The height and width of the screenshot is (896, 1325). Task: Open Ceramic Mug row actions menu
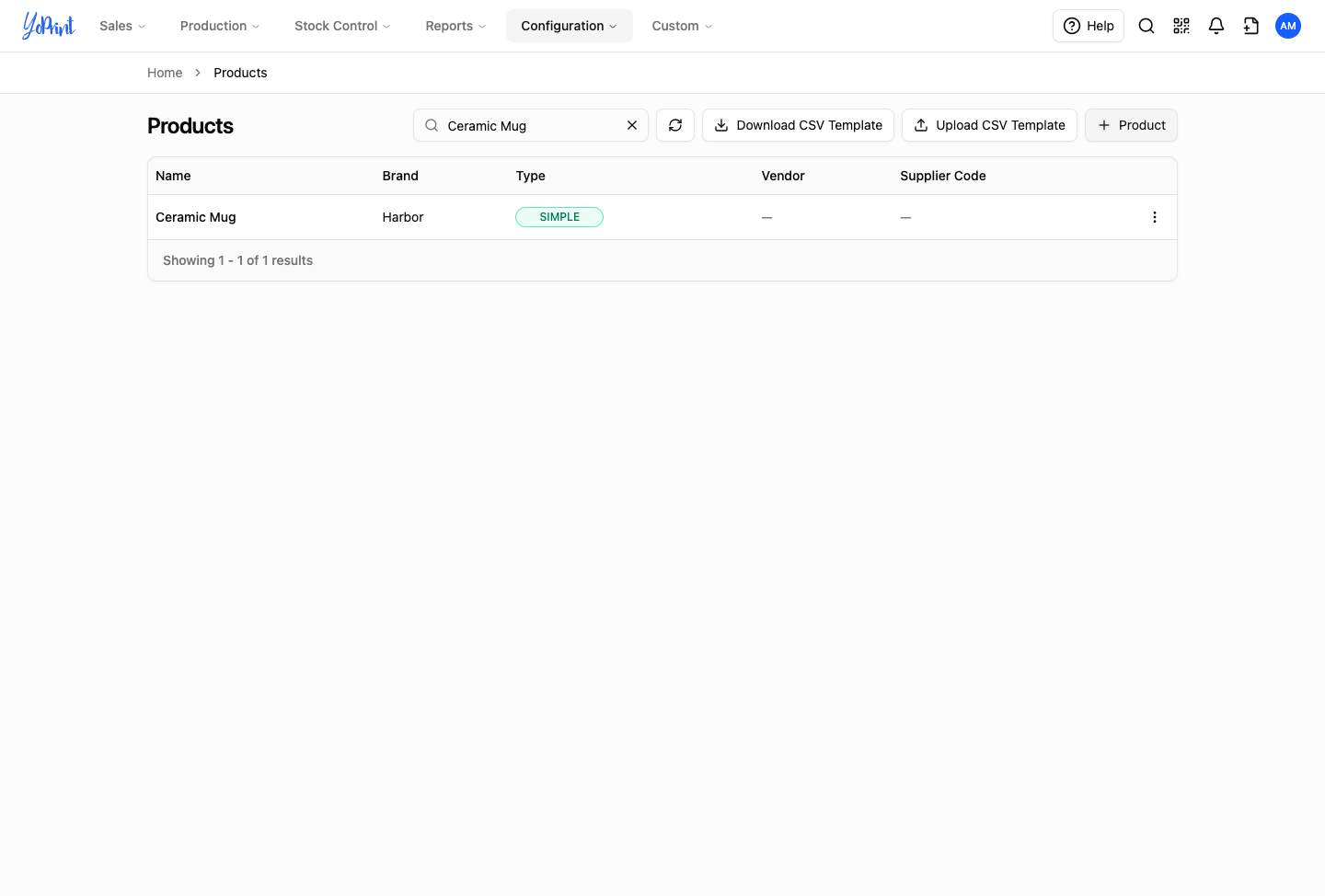[x=1155, y=217]
